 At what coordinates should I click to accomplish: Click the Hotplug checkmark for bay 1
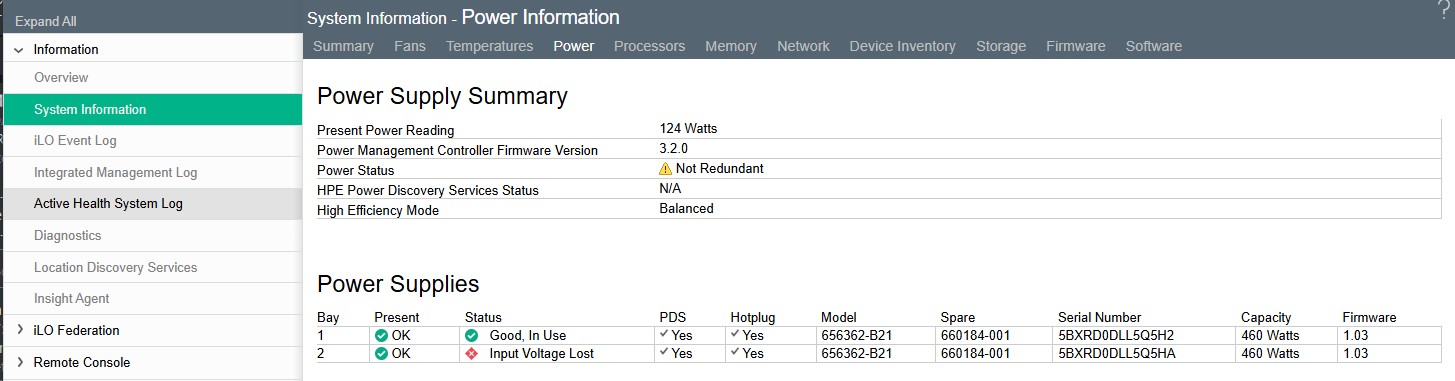(735, 335)
